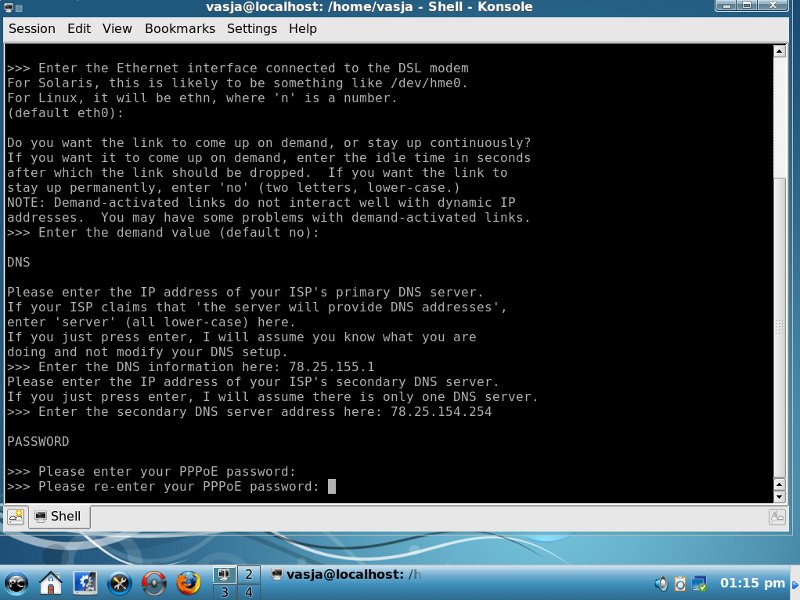
Task: Click the close session icon at tab bar right
Action: pos(777,516)
